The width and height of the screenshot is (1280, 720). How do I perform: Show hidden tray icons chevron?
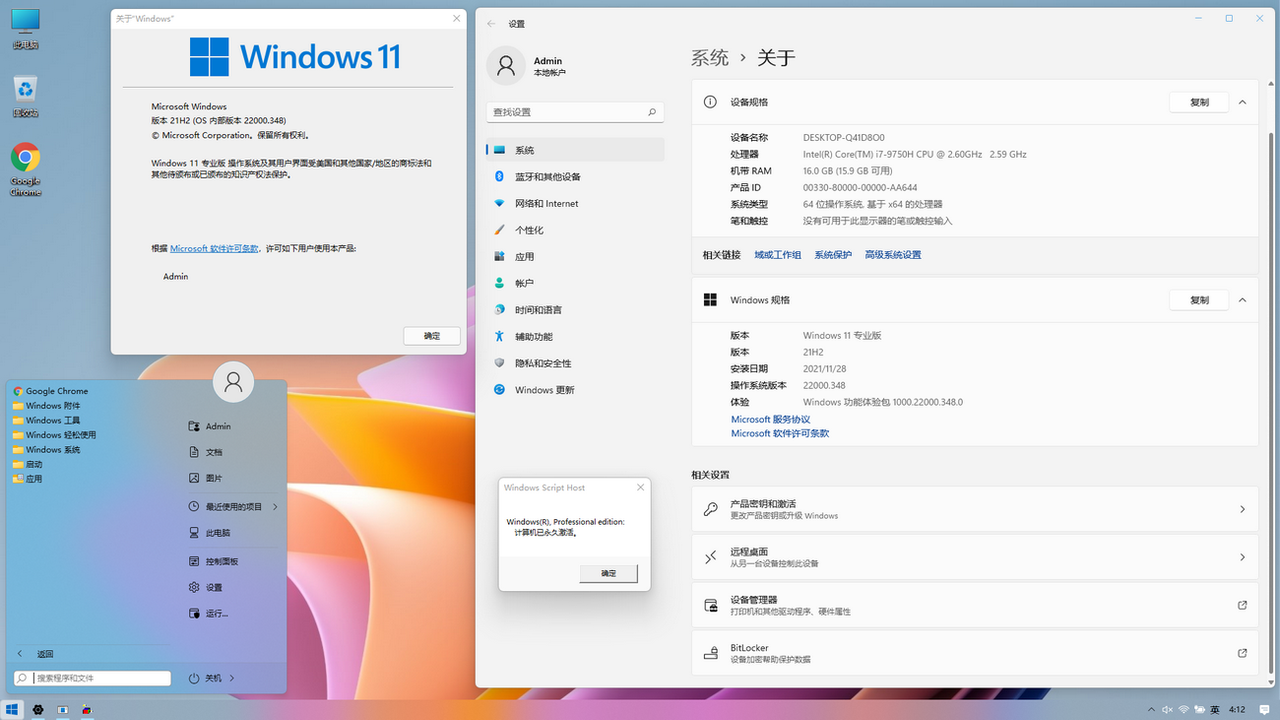[1151, 709]
